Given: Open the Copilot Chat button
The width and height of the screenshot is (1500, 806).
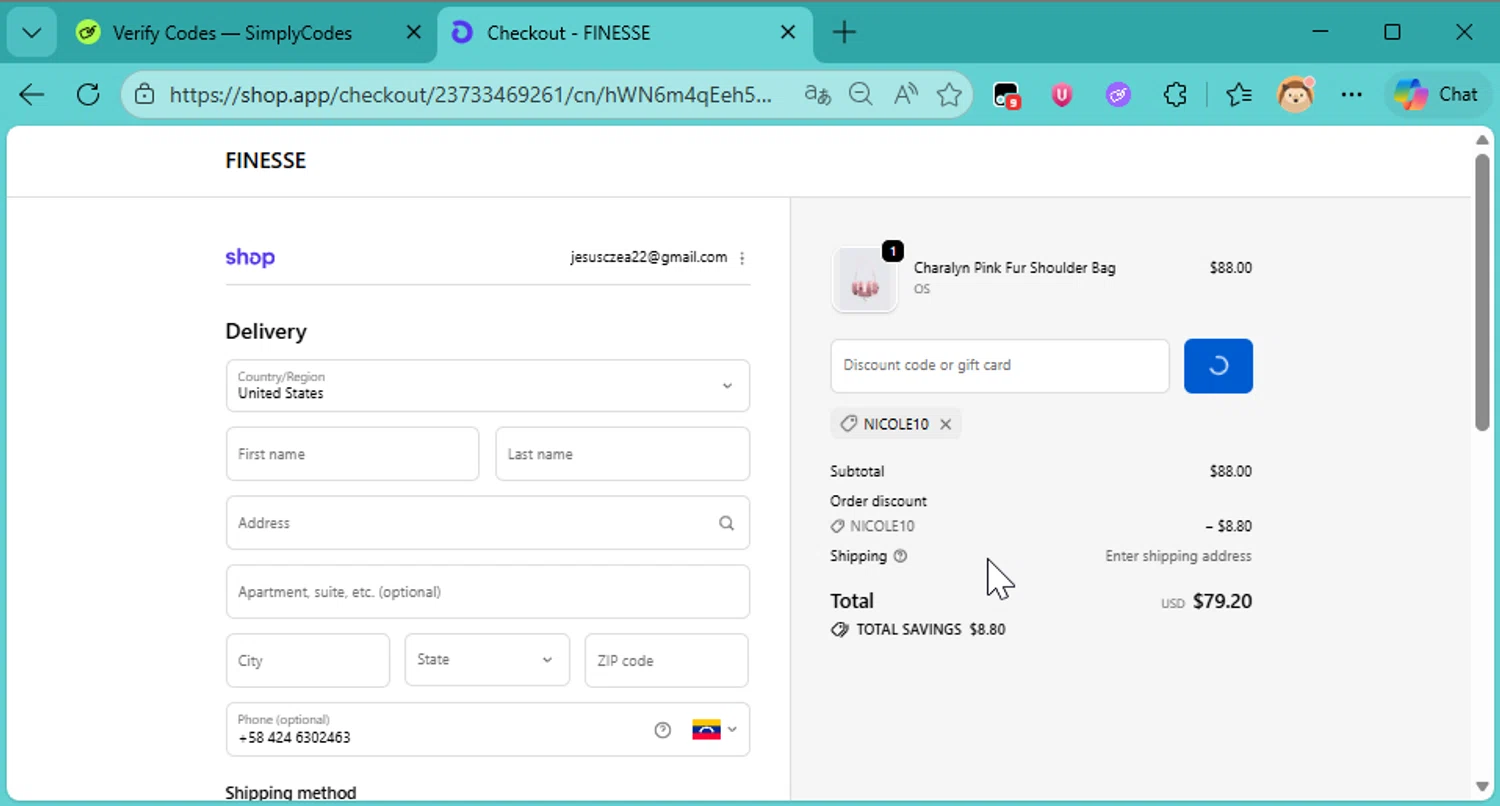Looking at the screenshot, I should point(1435,95).
